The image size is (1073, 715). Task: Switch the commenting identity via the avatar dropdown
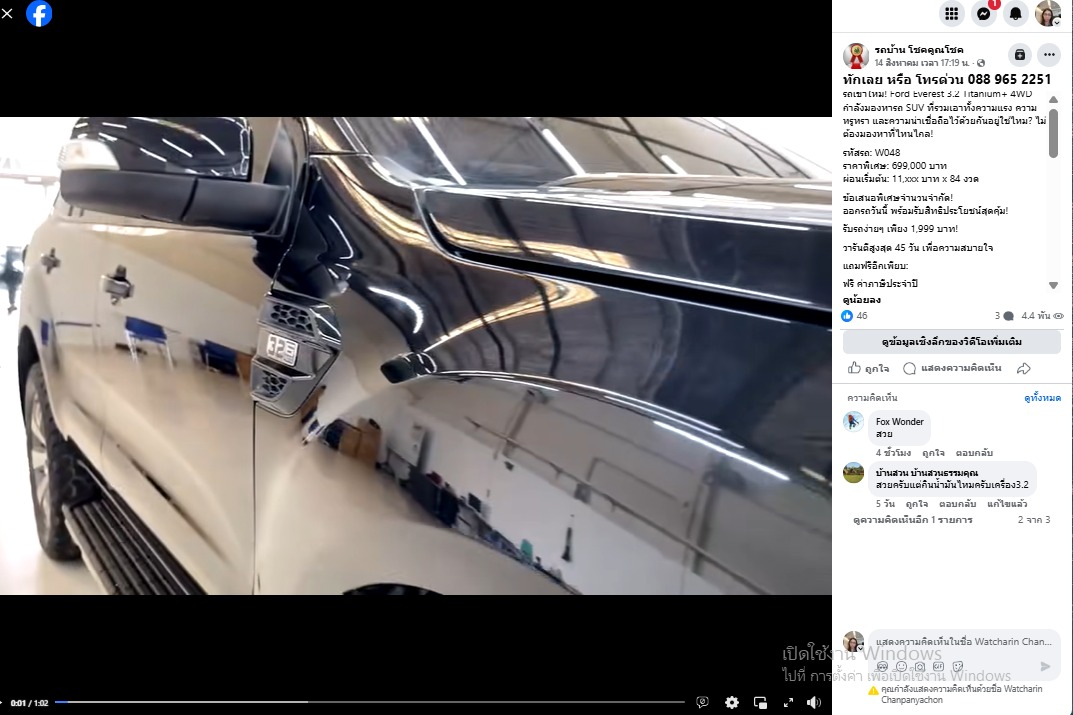tap(853, 642)
